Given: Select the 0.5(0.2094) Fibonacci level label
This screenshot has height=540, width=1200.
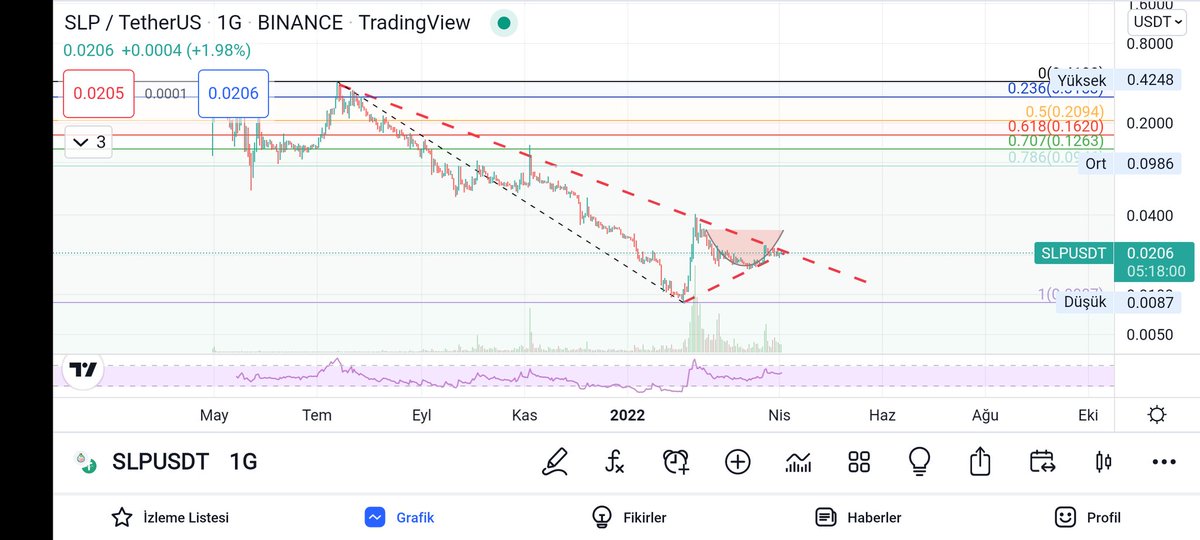Looking at the screenshot, I should 1065,111.
